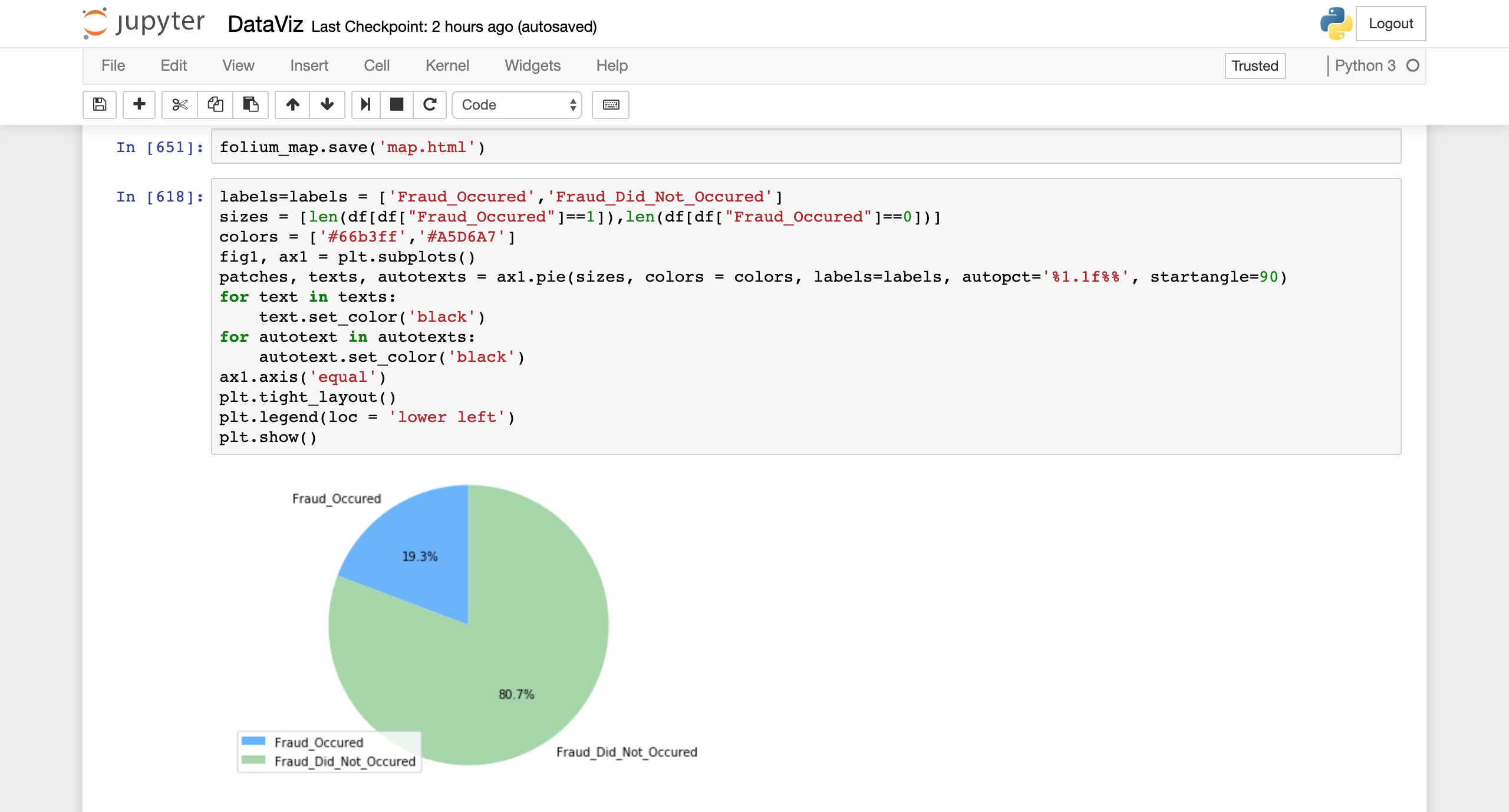Copy selected cells icon
The height and width of the screenshot is (812, 1509).
point(215,104)
